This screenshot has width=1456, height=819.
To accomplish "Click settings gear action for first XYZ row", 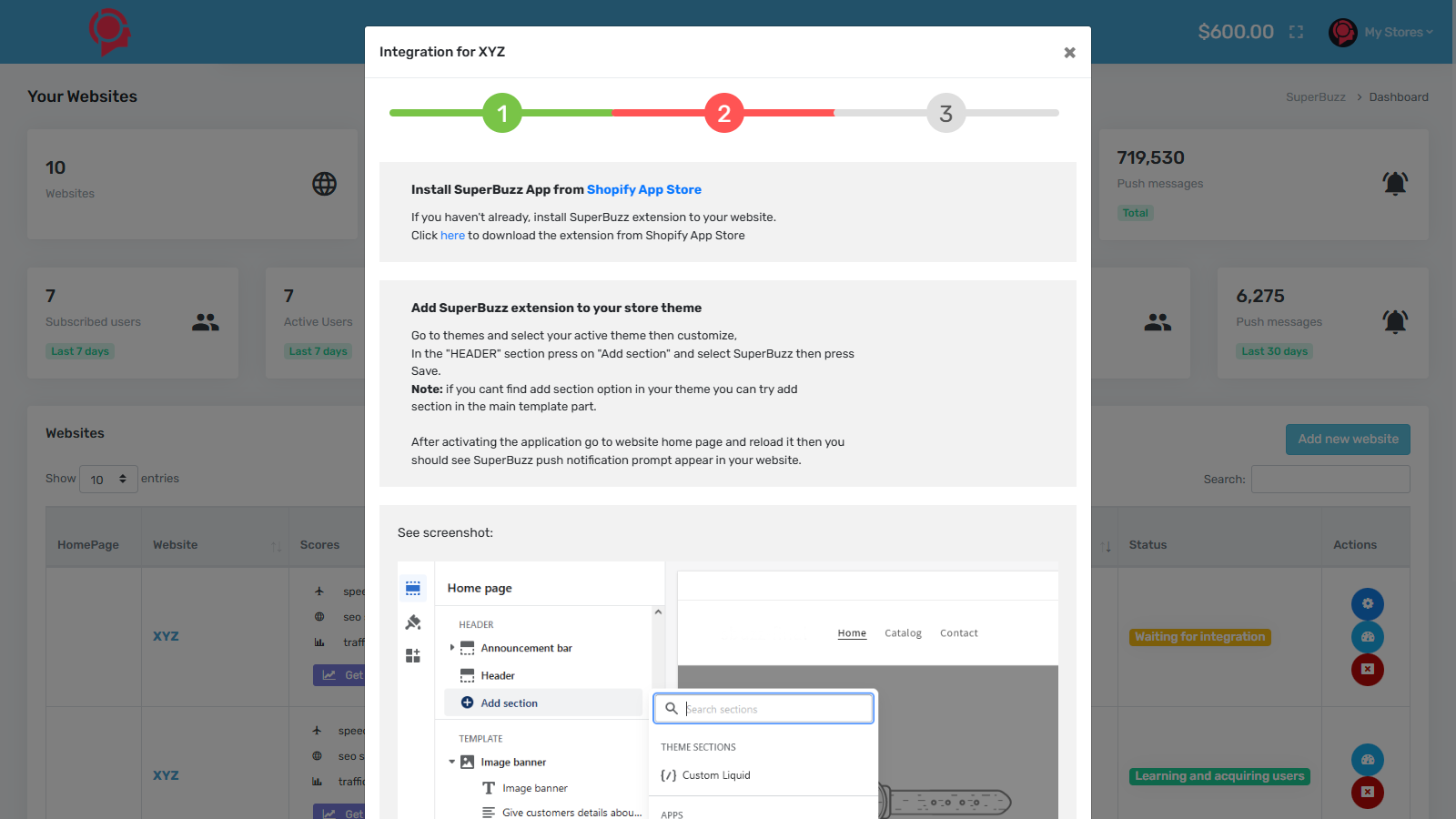I will 1367,604.
